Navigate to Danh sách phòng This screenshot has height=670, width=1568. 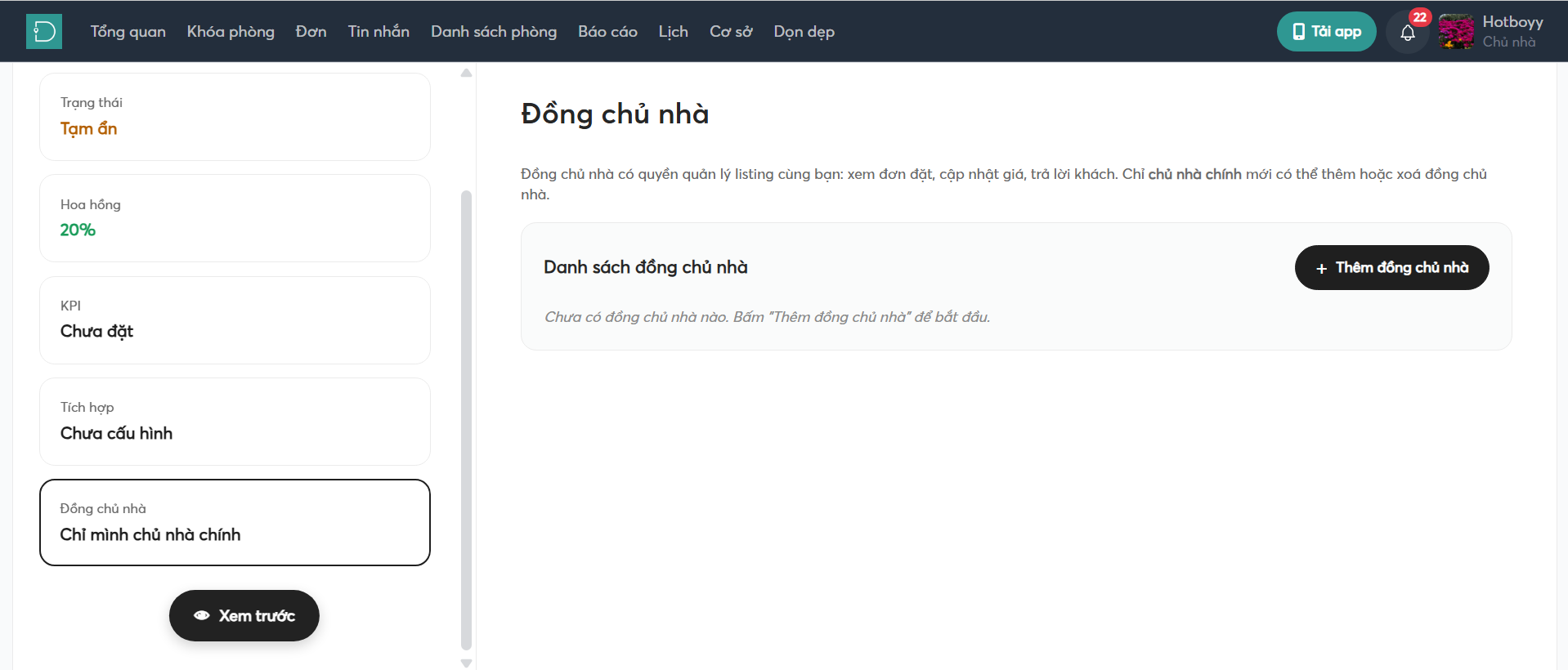tap(494, 32)
